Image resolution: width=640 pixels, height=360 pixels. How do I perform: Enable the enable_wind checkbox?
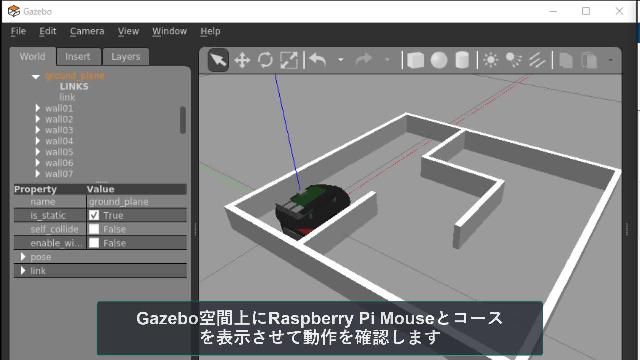[94, 243]
